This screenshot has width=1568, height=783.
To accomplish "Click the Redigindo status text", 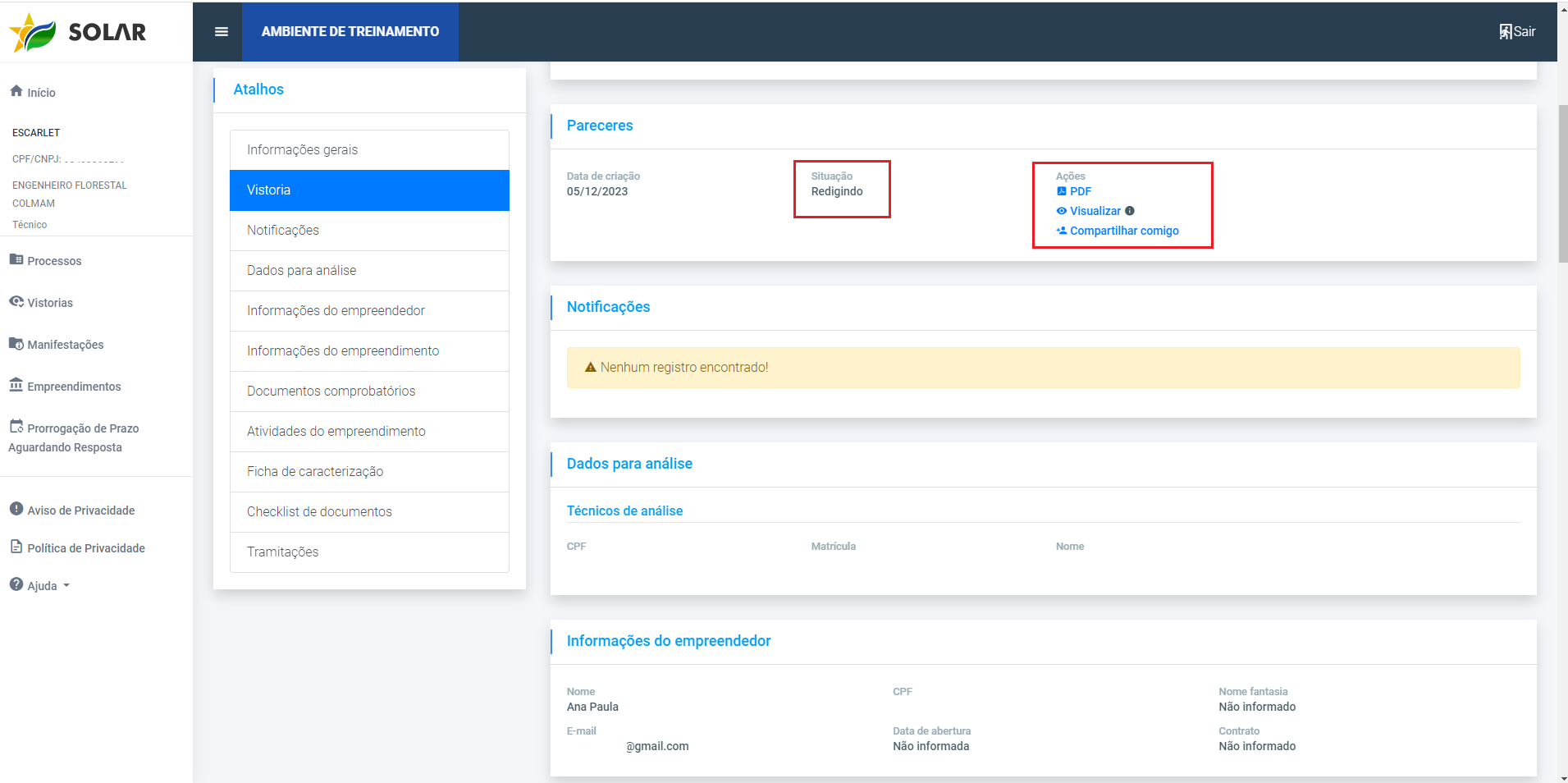I will tap(837, 191).
